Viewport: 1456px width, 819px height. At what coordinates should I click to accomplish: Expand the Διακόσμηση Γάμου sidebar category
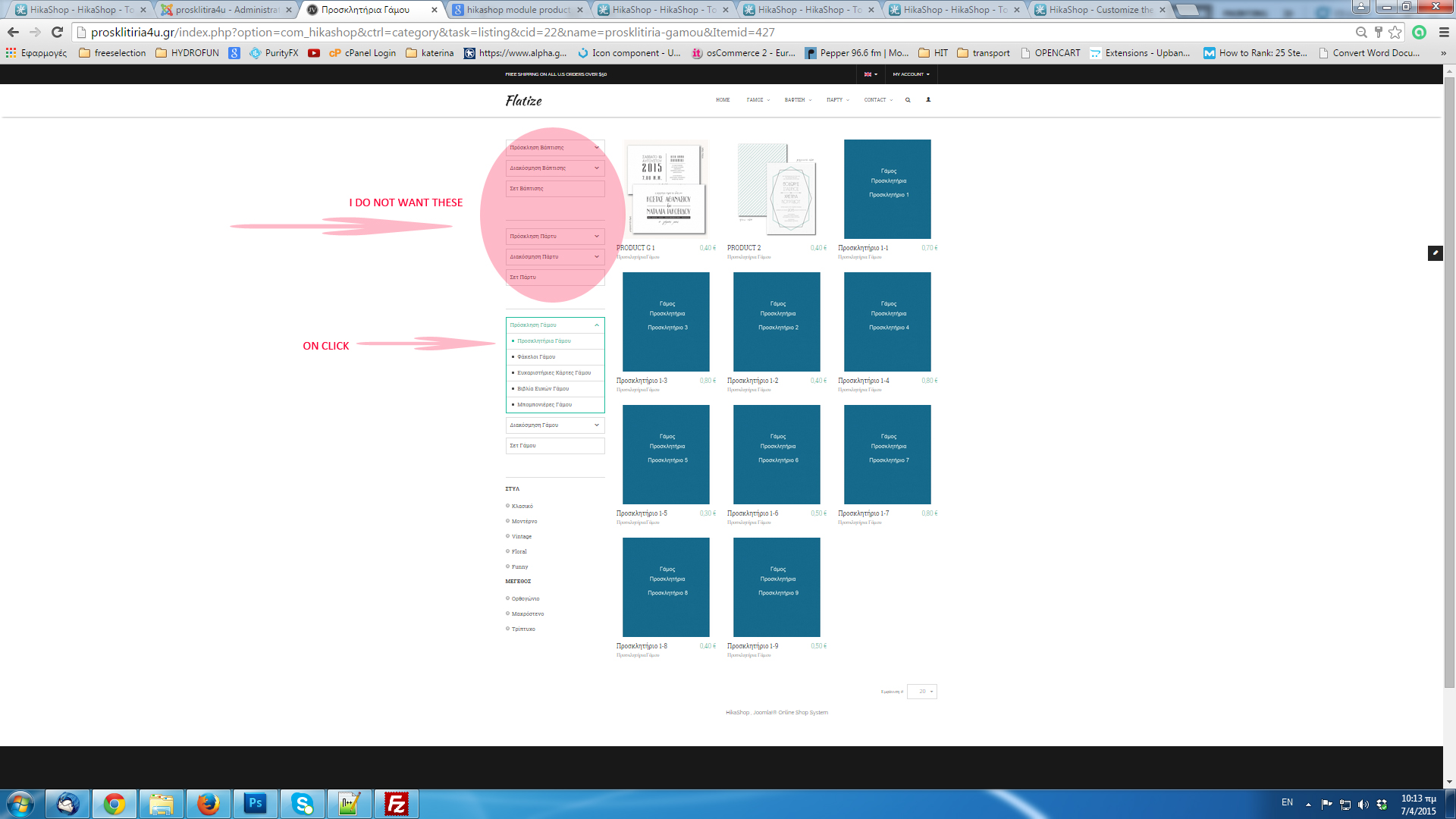[597, 425]
